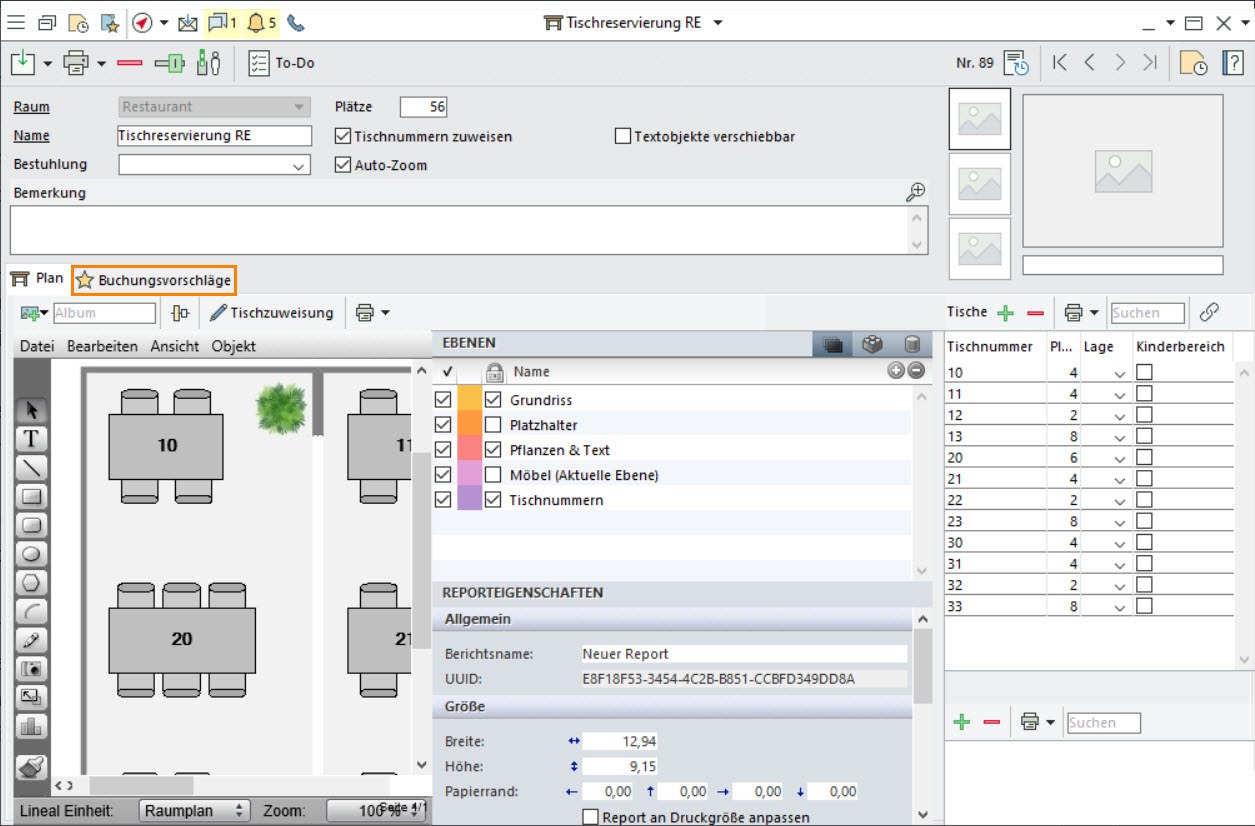Open the Bestuhlung dropdown
The width and height of the screenshot is (1255, 826).
pos(300,166)
